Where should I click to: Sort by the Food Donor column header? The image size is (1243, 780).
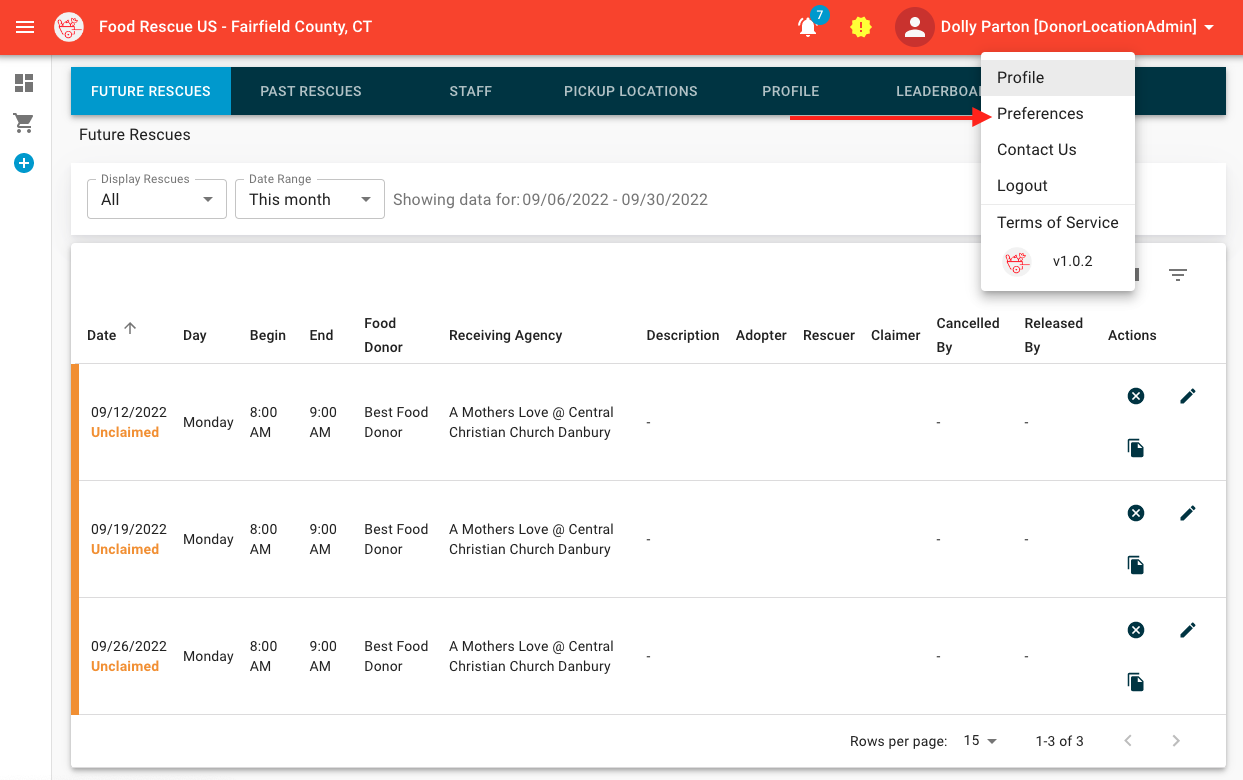coord(383,336)
